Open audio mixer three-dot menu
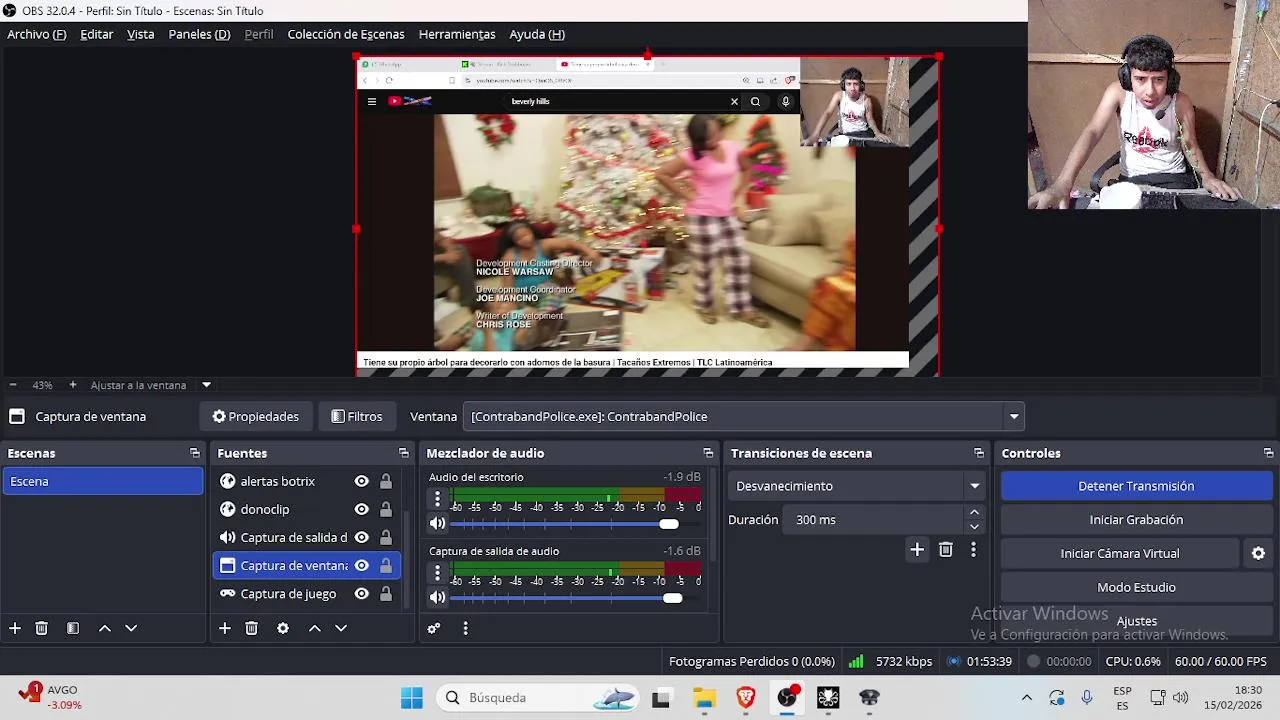 tap(465, 628)
